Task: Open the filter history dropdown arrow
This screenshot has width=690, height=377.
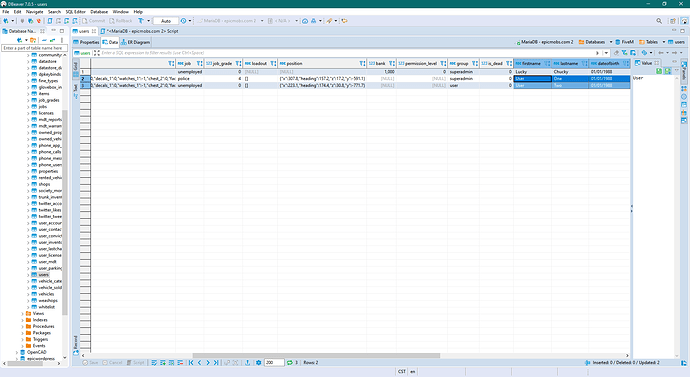Action: (606, 53)
